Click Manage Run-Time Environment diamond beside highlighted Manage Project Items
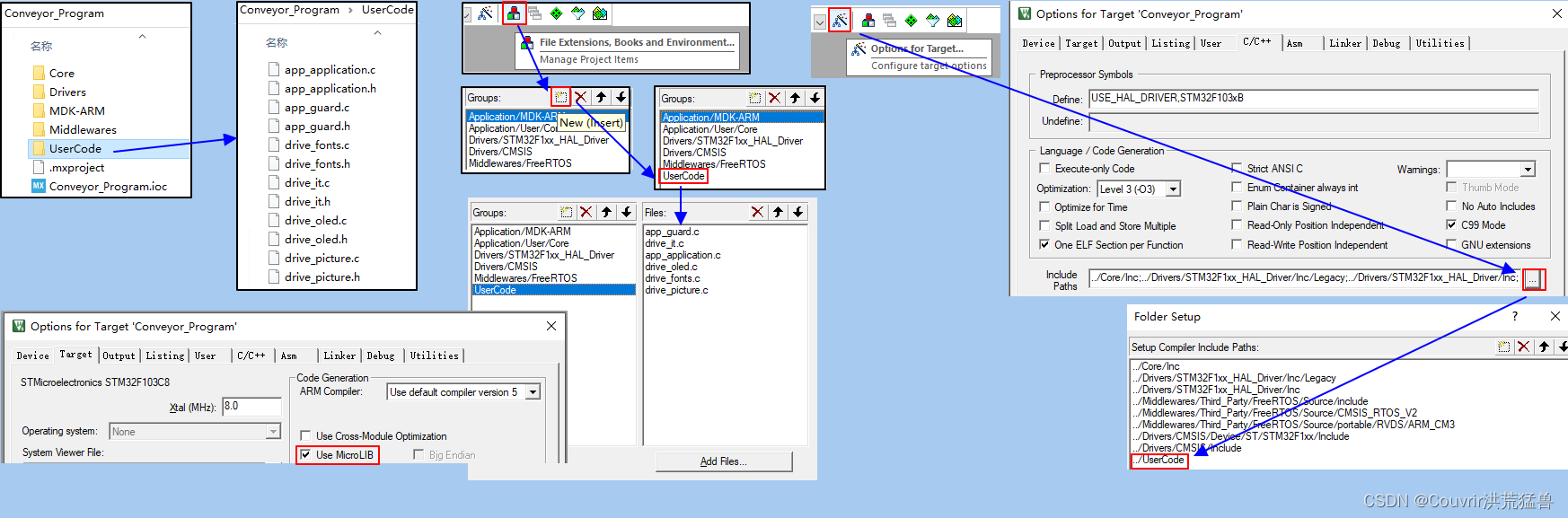The height and width of the screenshot is (518, 1568). tap(557, 13)
